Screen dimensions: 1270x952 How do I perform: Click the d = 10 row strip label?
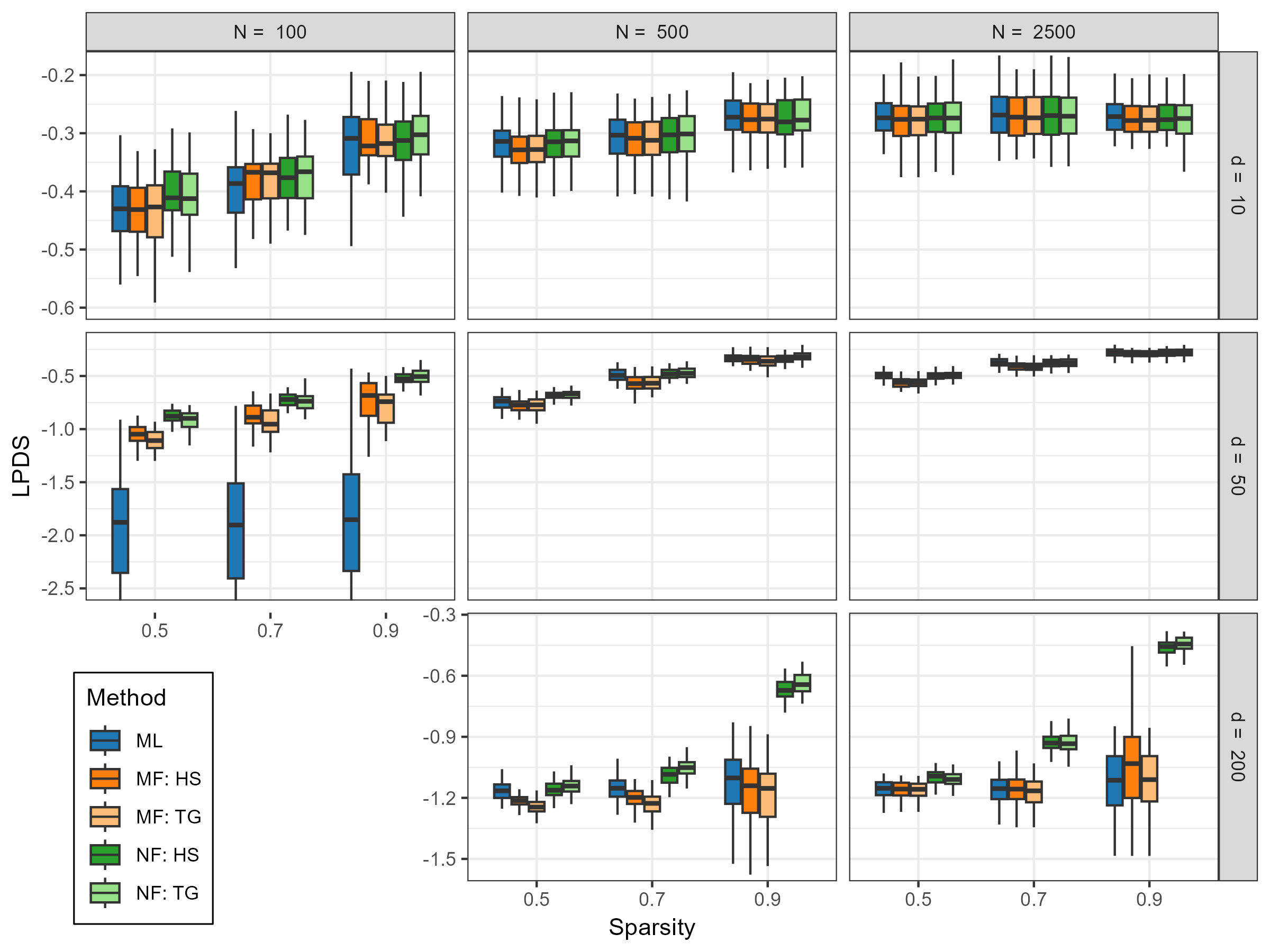coord(1238,185)
